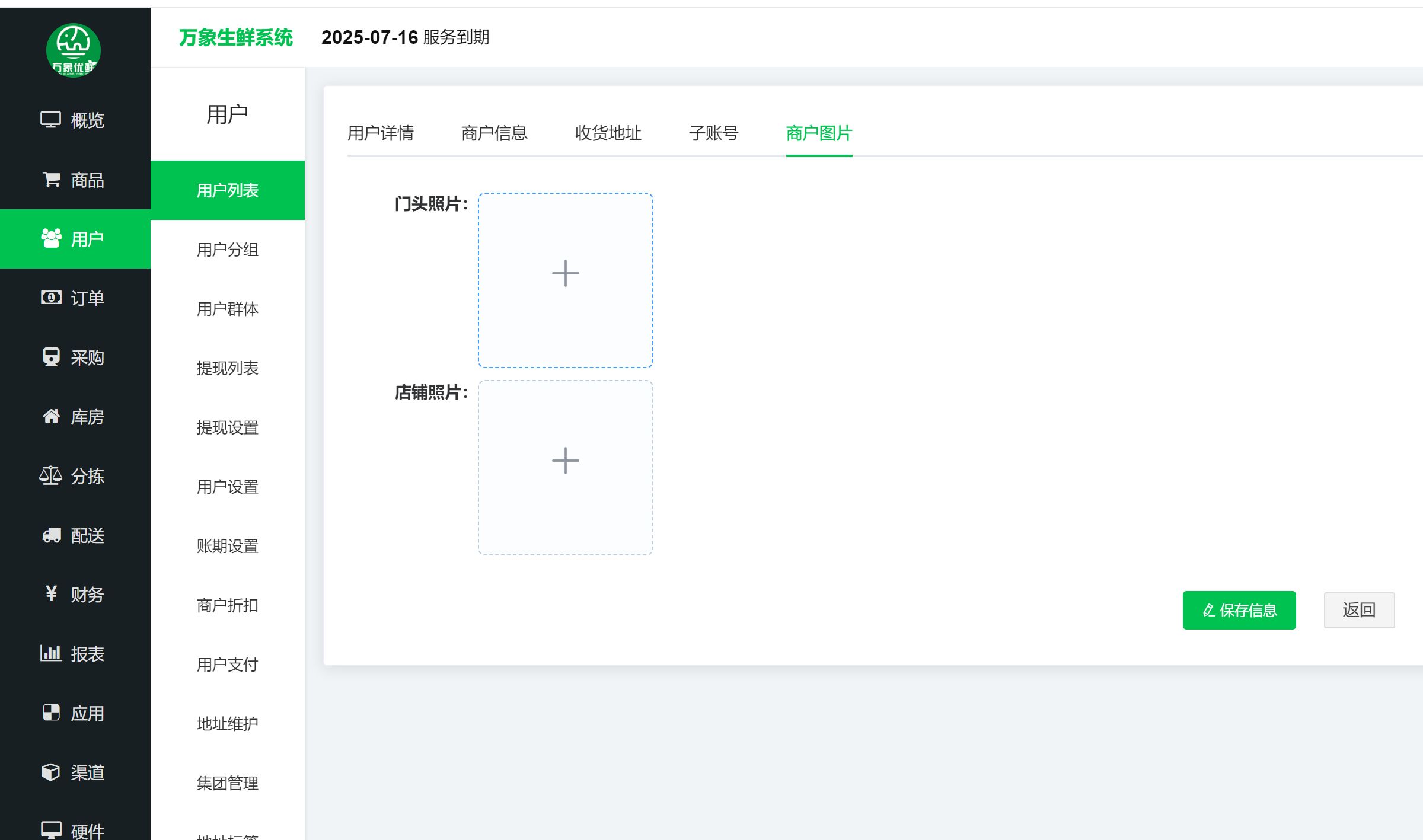Click the 用户 people group icon
This screenshot has width=1423, height=840.
[51, 238]
